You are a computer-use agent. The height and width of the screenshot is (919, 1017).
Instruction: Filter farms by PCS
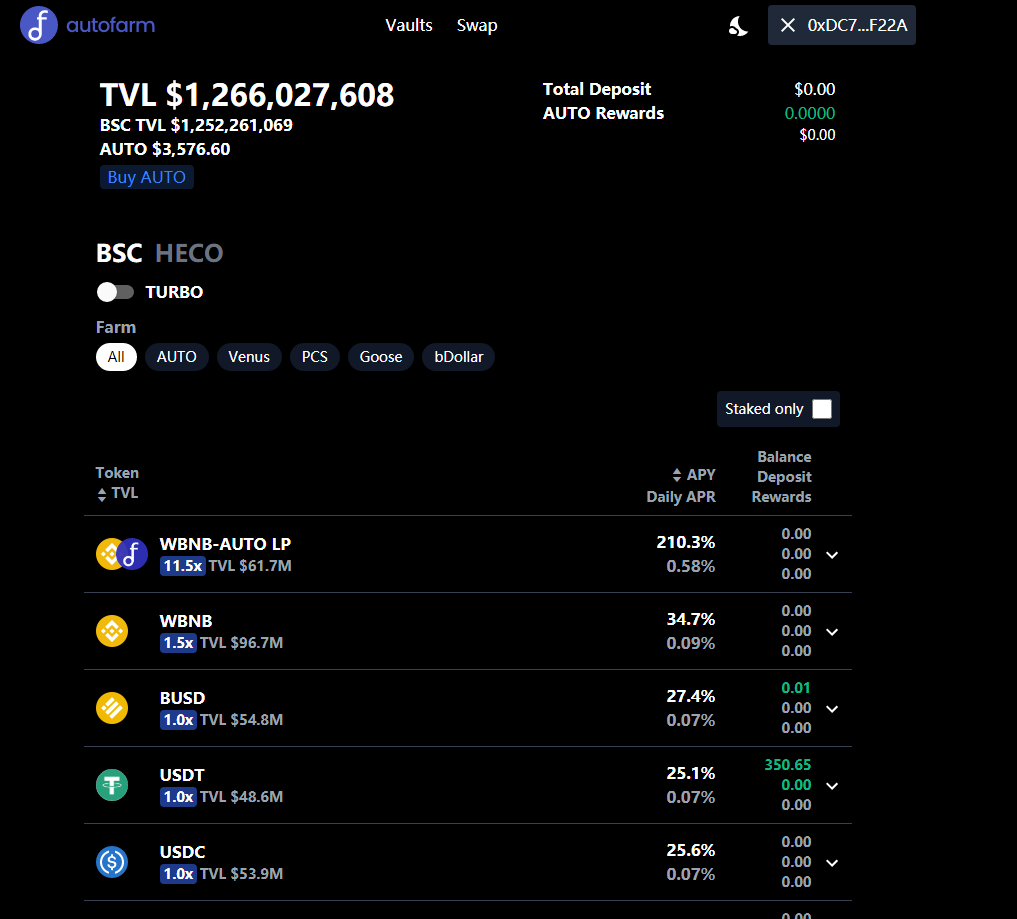[315, 357]
